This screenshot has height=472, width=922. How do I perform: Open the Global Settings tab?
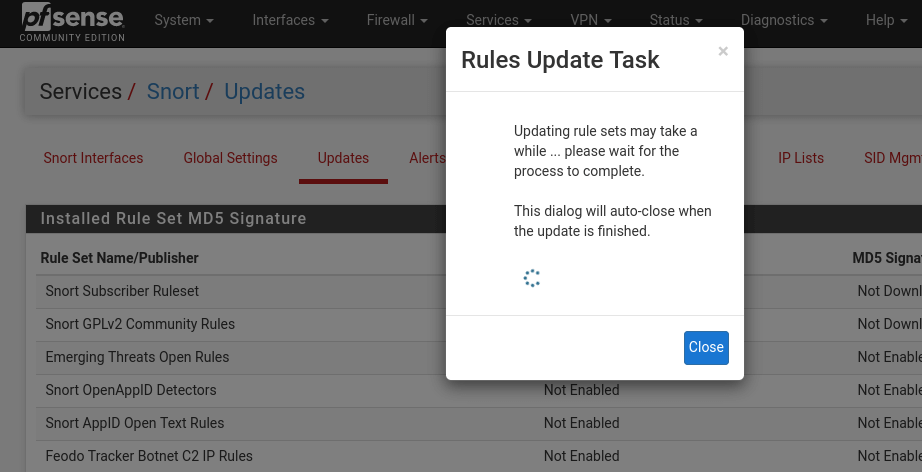[230, 158]
